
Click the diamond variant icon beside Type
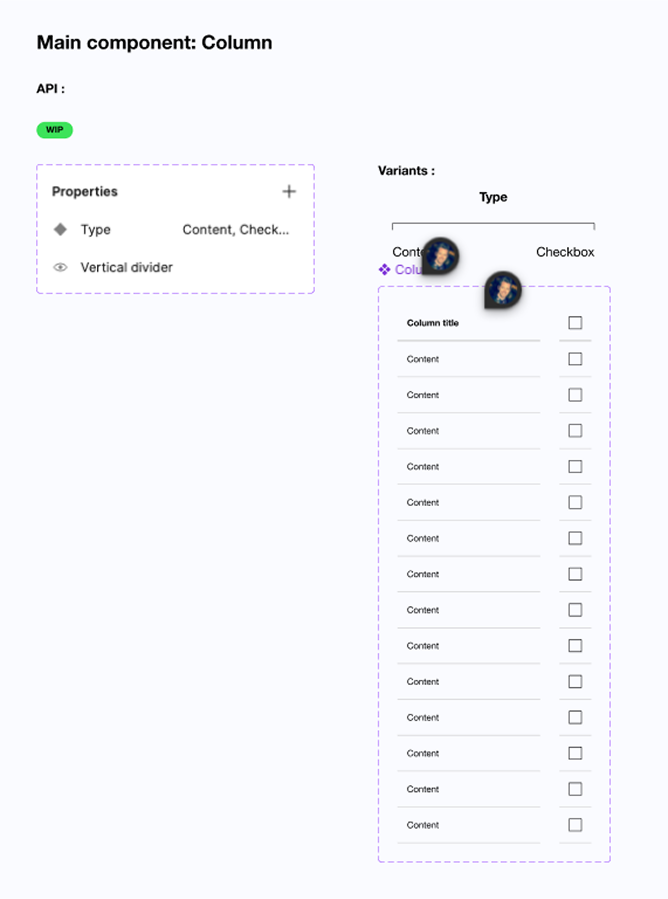(60, 229)
